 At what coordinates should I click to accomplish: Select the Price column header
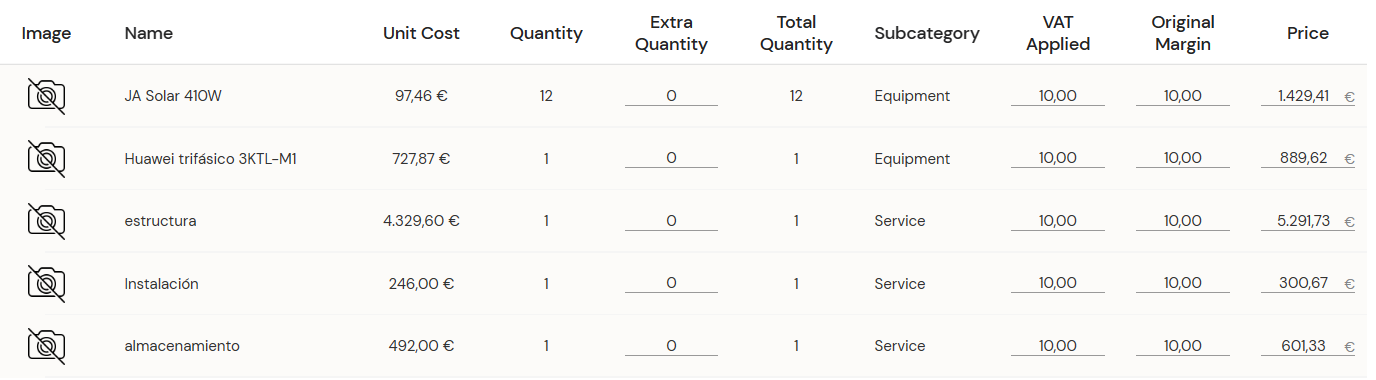coord(1308,33)
